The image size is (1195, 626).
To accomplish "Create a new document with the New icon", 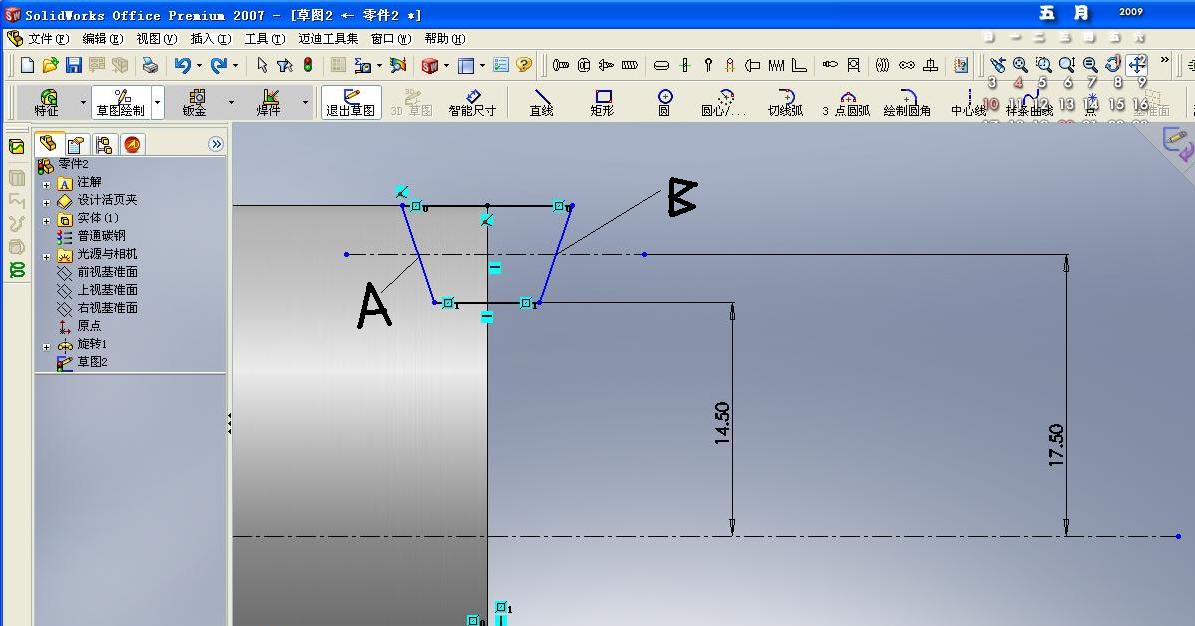I will [27, 66].
